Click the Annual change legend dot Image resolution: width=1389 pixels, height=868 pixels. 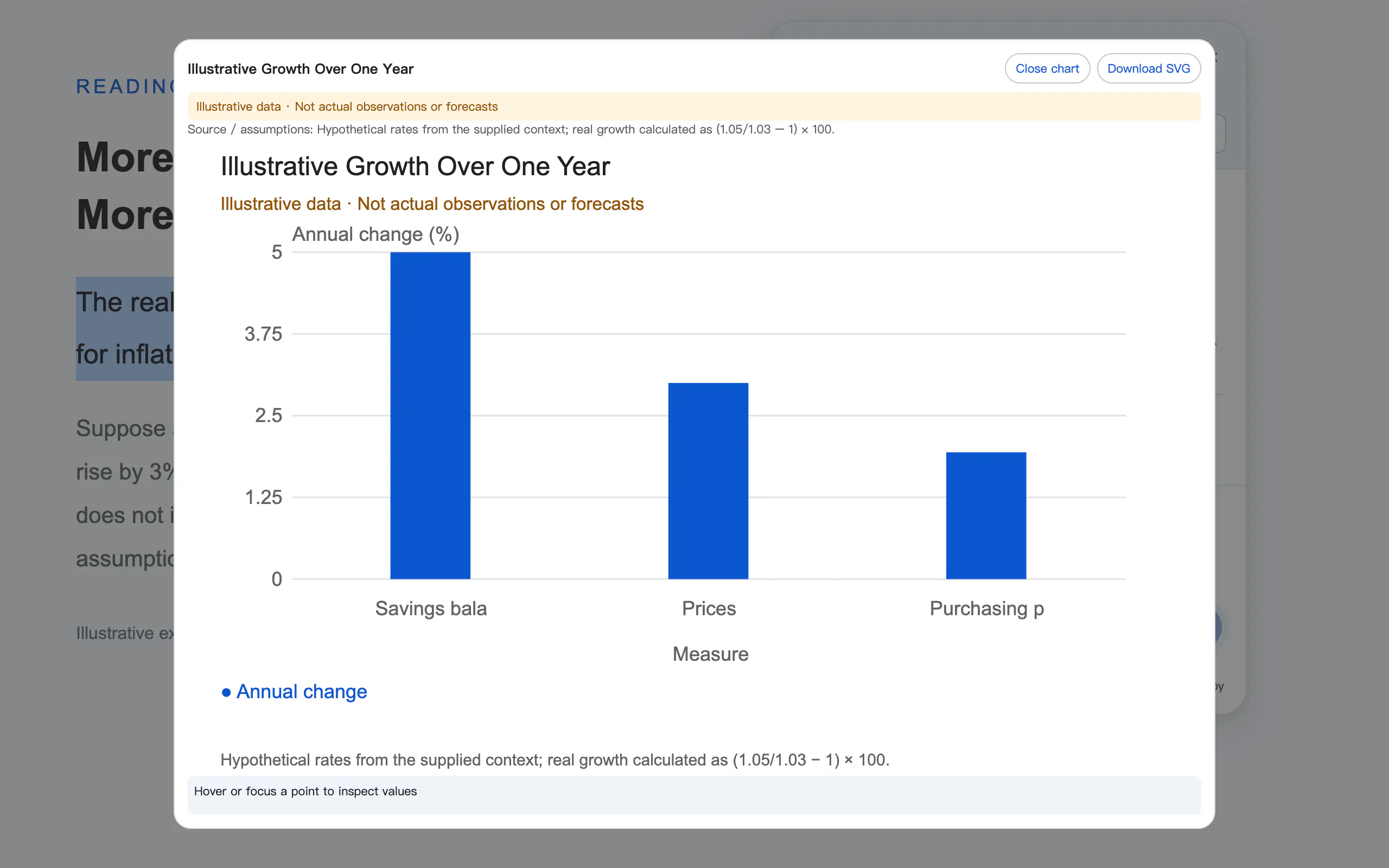[226, 692]
